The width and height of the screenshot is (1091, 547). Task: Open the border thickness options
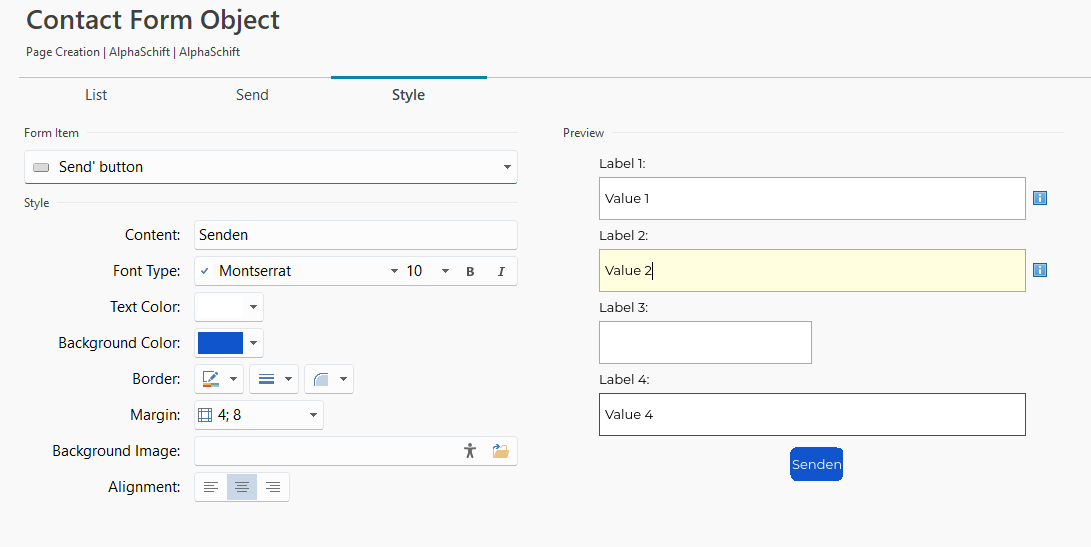tap(274, 379)
